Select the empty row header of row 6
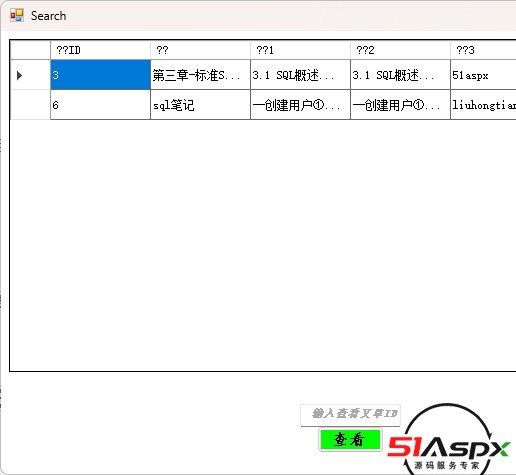 [x=30, y=105]
